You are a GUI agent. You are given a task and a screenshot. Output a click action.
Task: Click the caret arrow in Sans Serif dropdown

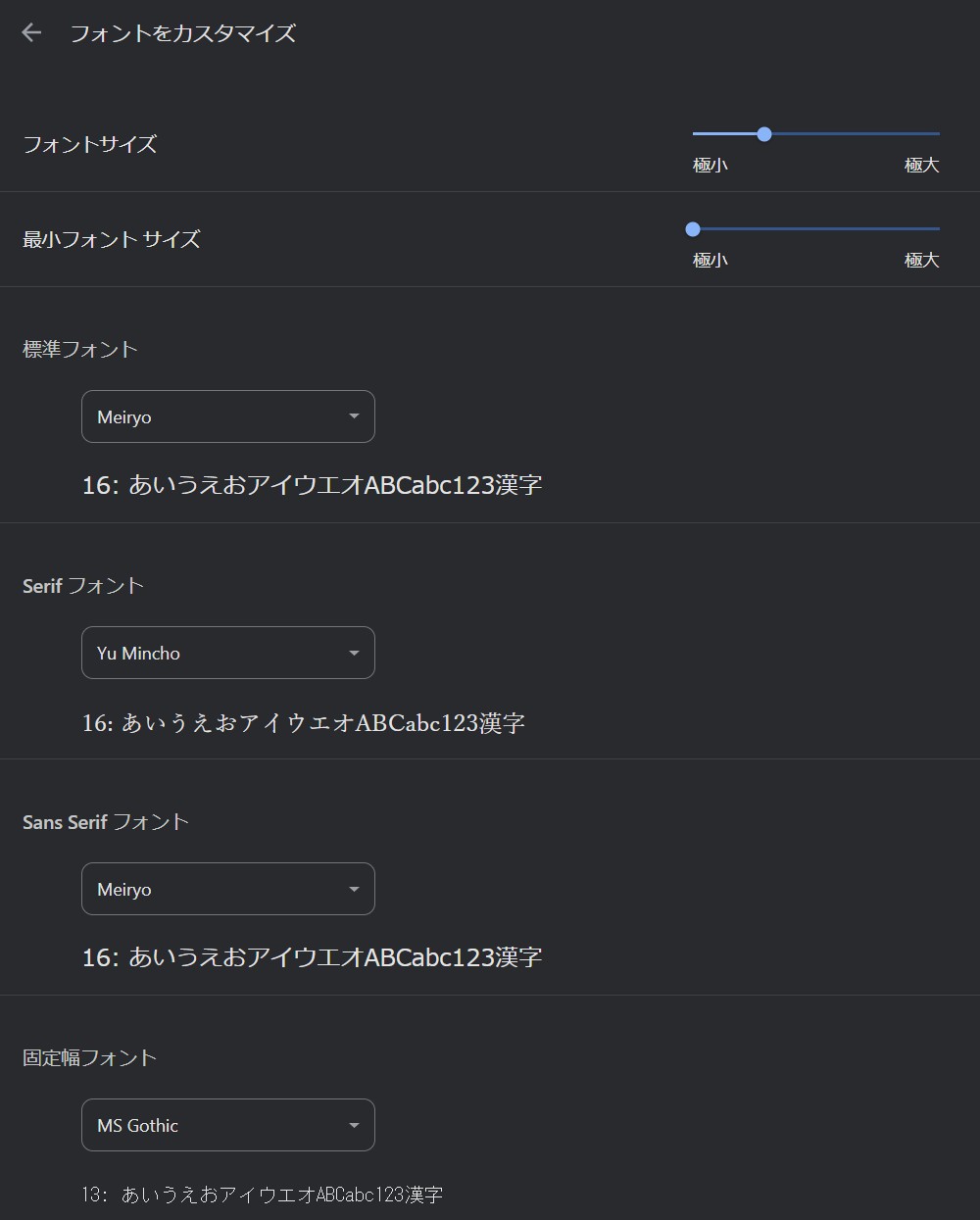point(354,889)
